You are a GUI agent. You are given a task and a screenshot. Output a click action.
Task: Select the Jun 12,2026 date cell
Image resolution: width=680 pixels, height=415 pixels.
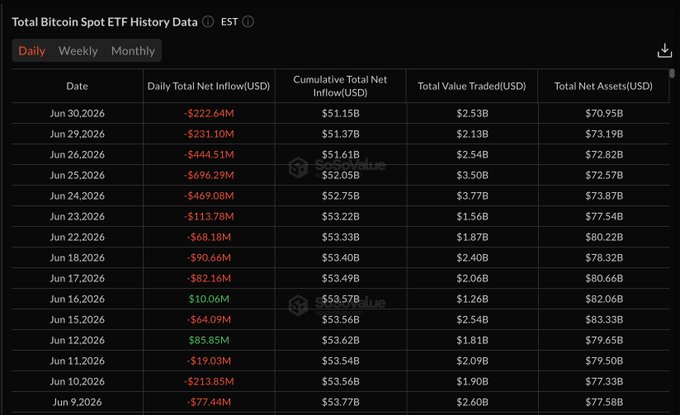pos(77,340)
